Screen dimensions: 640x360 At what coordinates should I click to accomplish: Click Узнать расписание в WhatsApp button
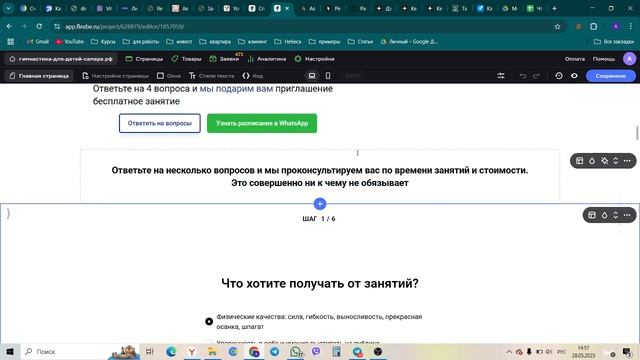(x=262, y=123)
